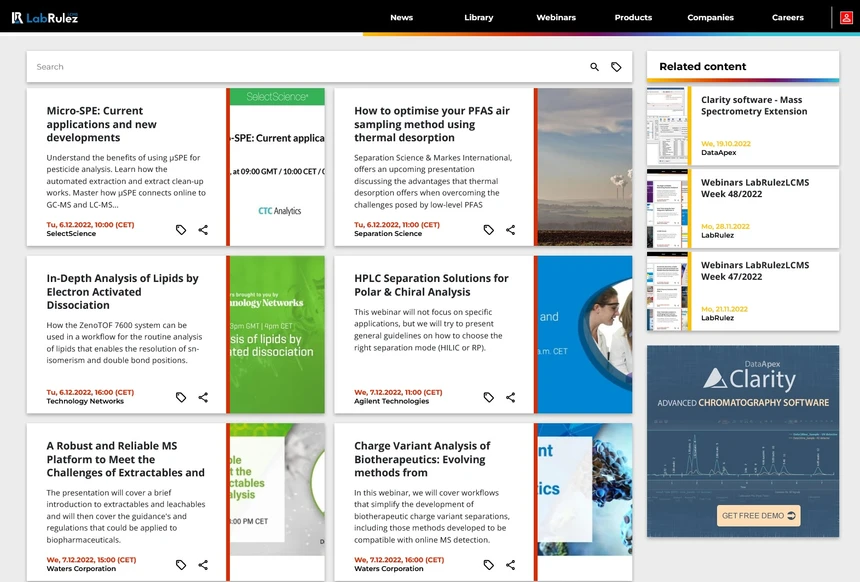The width and height of the screenshot is (860, 582).
Task: Click the 'Related content' heading
Action: pyautogui.click(x=703, y=66)
